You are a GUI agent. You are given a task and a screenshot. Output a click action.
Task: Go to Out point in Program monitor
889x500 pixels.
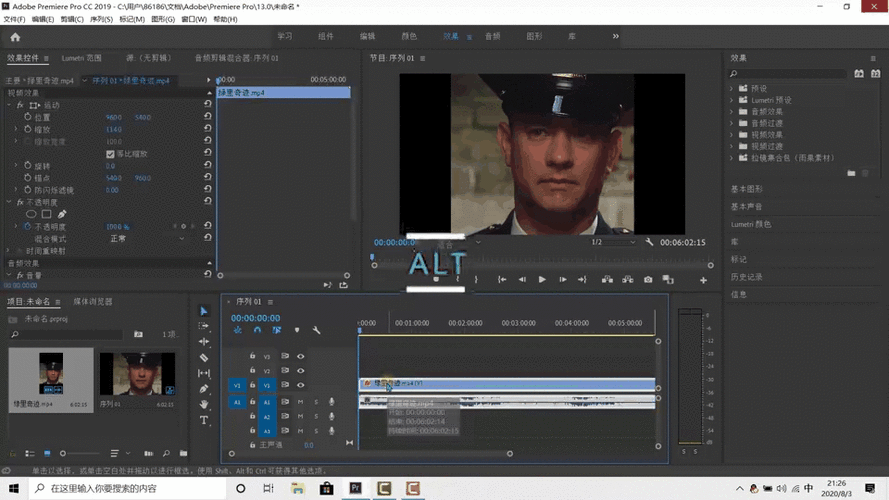pyautogui.click(x=582, y=279)
